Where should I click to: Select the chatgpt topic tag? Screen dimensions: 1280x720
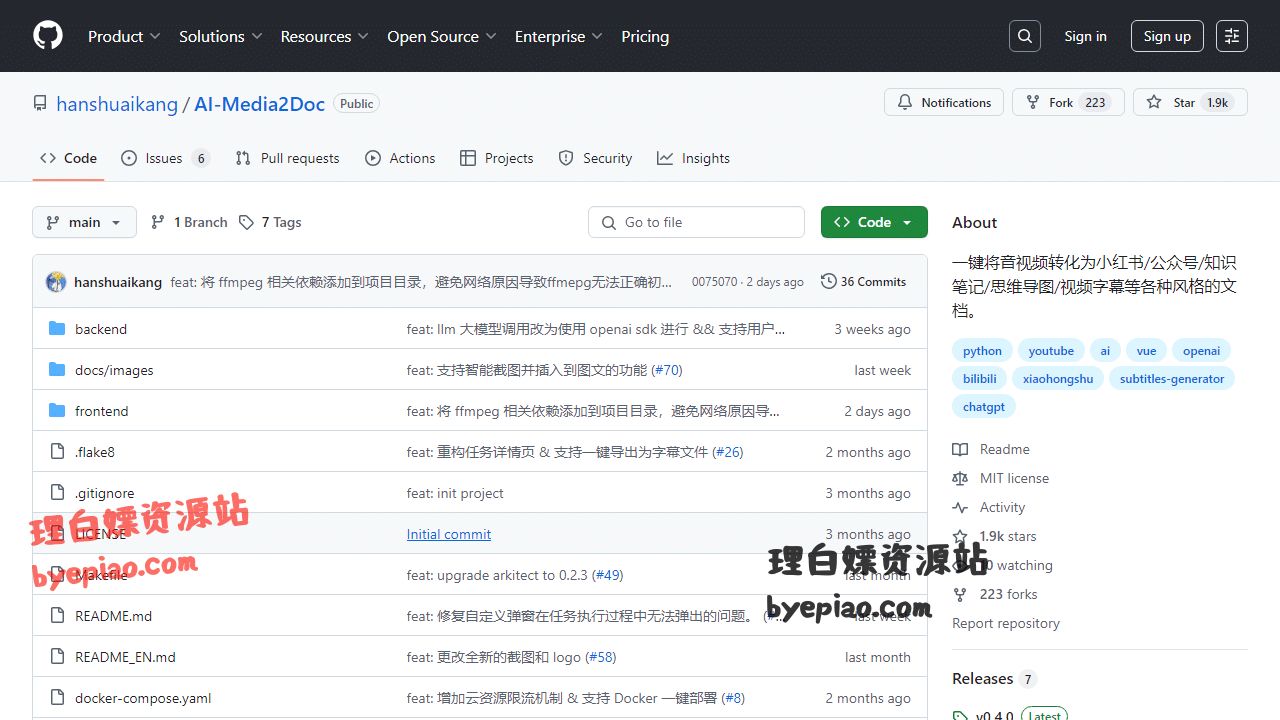pyautogui.click(x=984, y=407)
